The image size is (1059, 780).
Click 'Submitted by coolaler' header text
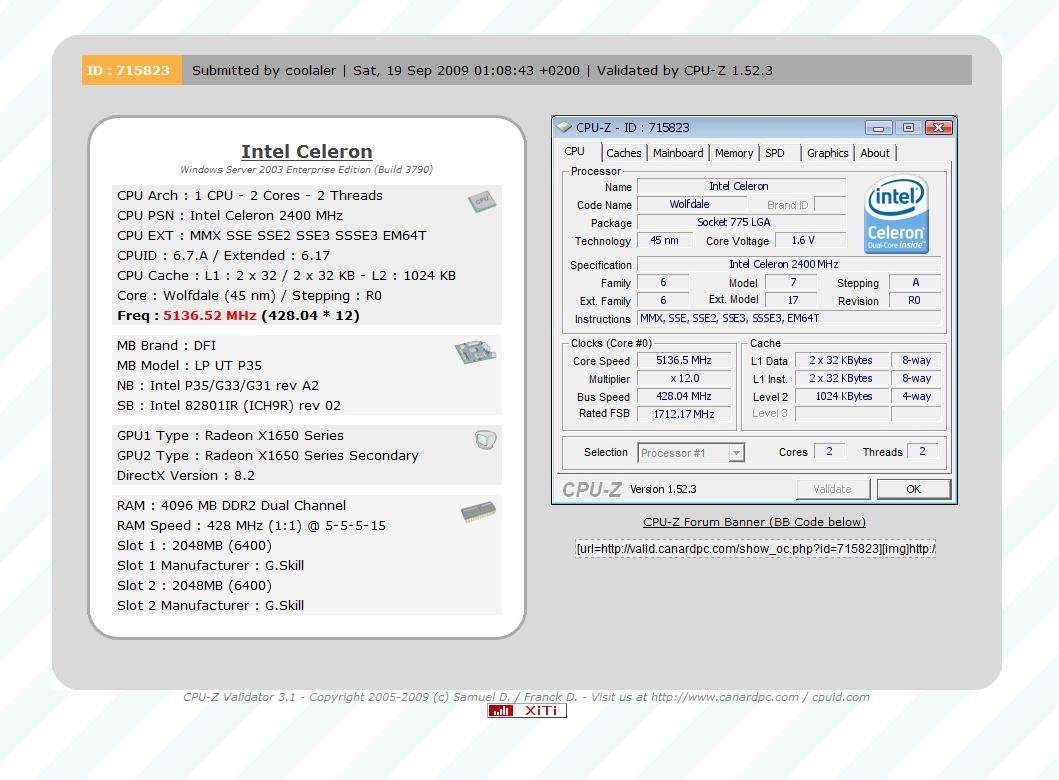coord(263,70)
